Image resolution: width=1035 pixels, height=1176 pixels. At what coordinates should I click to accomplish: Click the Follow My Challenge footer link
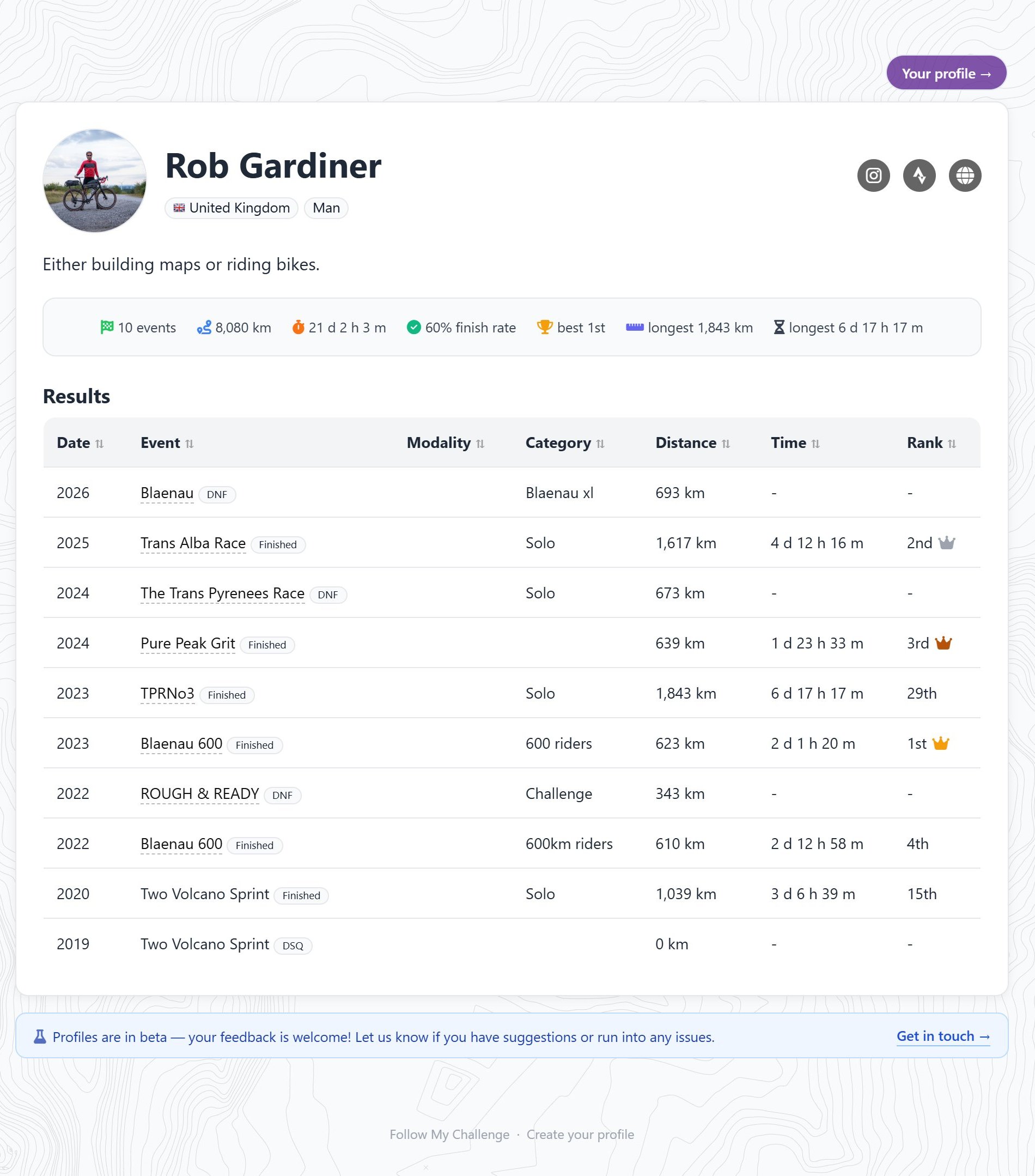point(449,1135)
